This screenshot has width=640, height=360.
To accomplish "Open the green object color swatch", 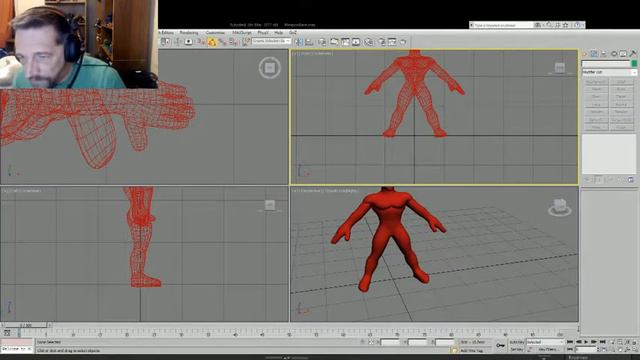I will click(x=634, y=64).
